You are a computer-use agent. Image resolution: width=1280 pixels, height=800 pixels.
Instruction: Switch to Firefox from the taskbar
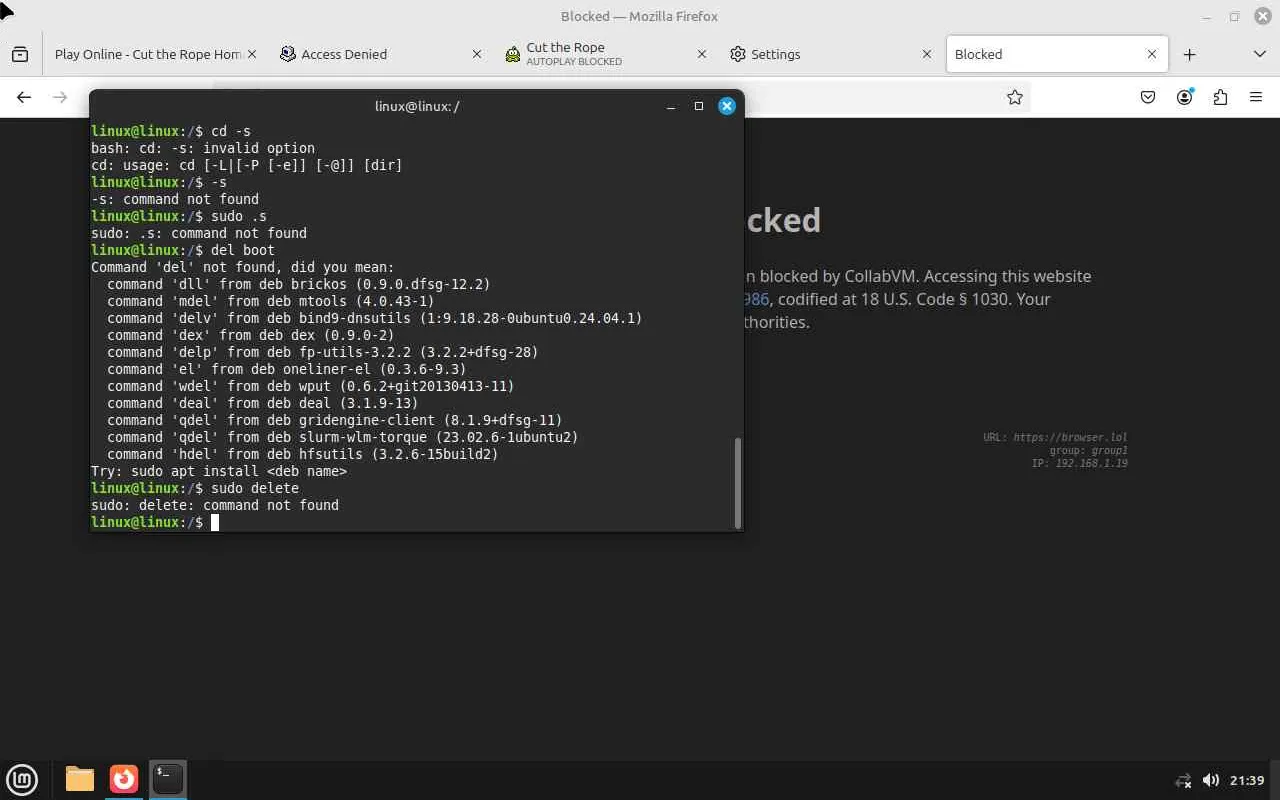pyautogui.click(x=124, y=778)
